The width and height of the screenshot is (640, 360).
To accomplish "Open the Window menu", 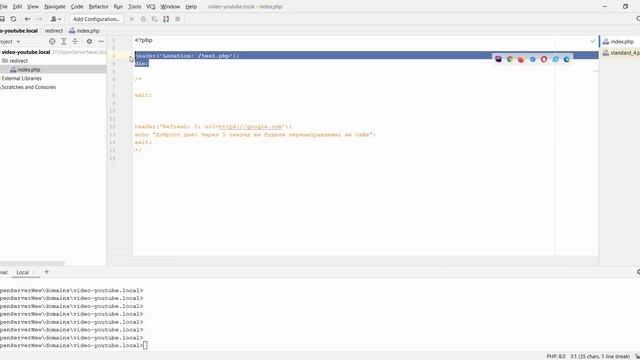I will pyautogui.click(x=170, y=7).
